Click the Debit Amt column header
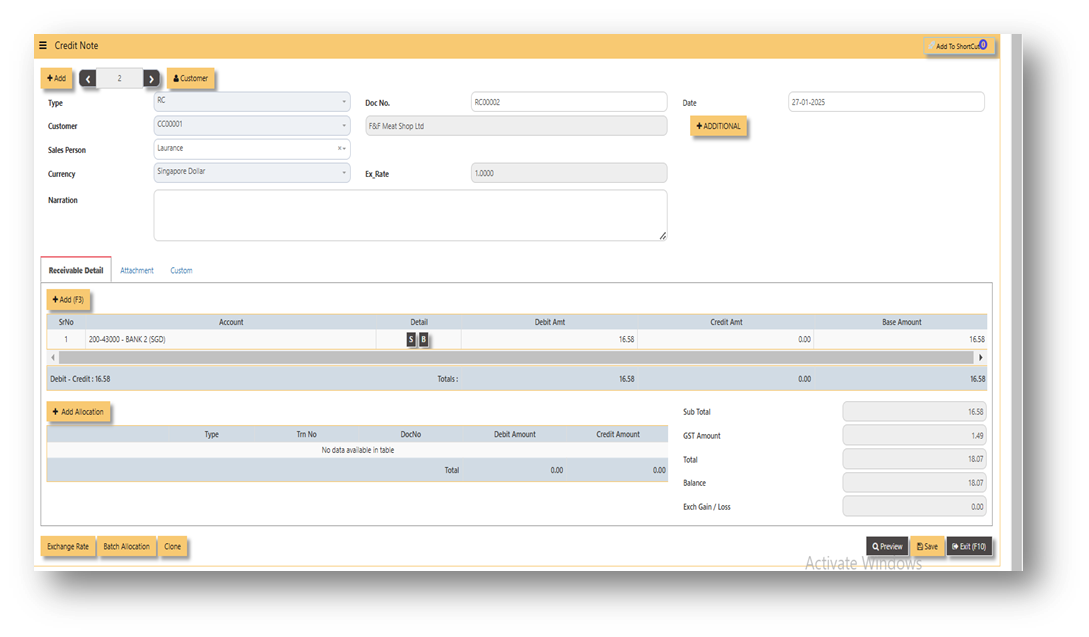 click(x=549, y=322)
